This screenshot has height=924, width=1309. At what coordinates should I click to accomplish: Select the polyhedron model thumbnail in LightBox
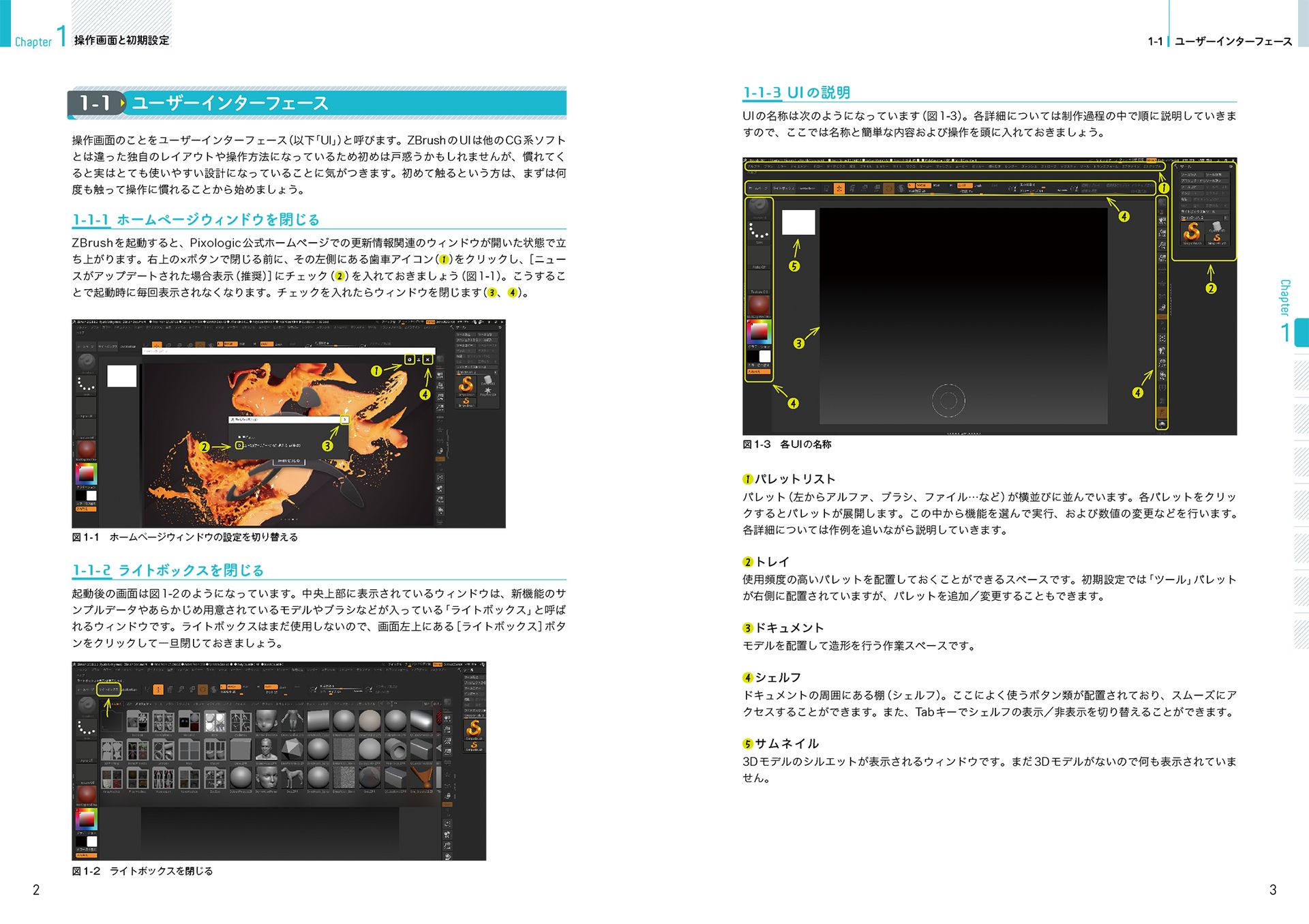[292, 749]
